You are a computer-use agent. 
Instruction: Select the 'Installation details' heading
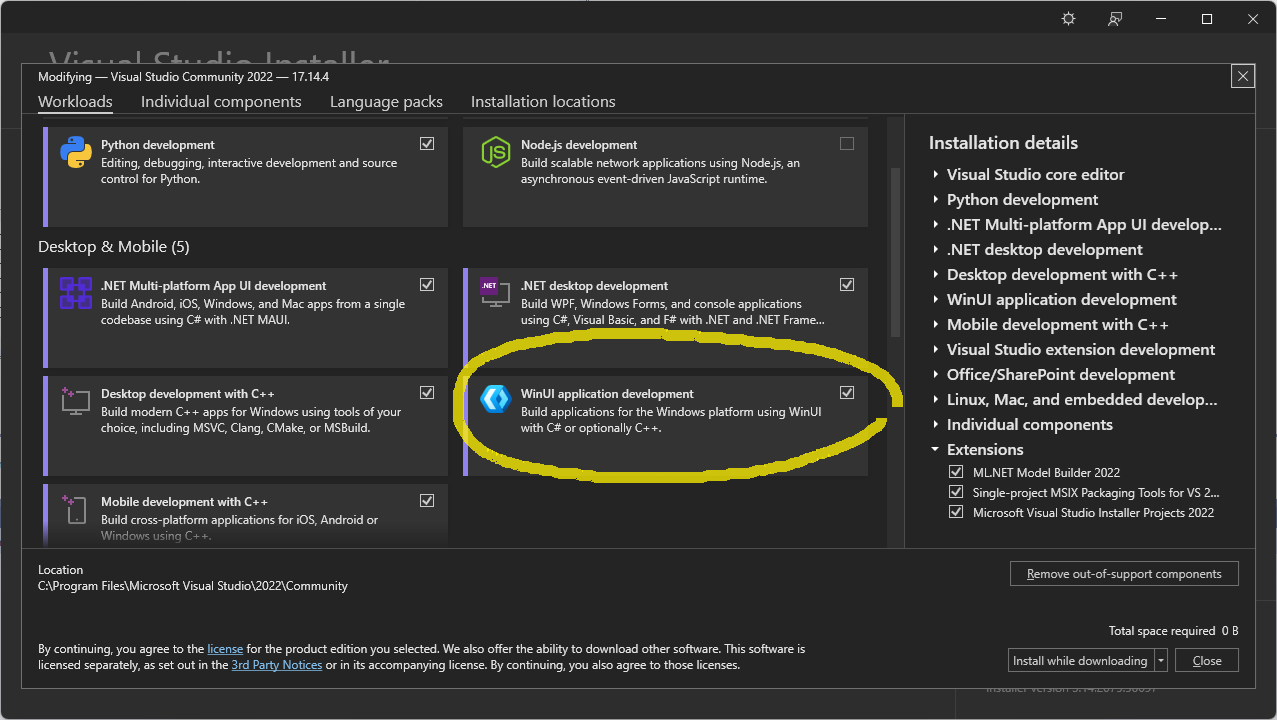click(1003, 143)
